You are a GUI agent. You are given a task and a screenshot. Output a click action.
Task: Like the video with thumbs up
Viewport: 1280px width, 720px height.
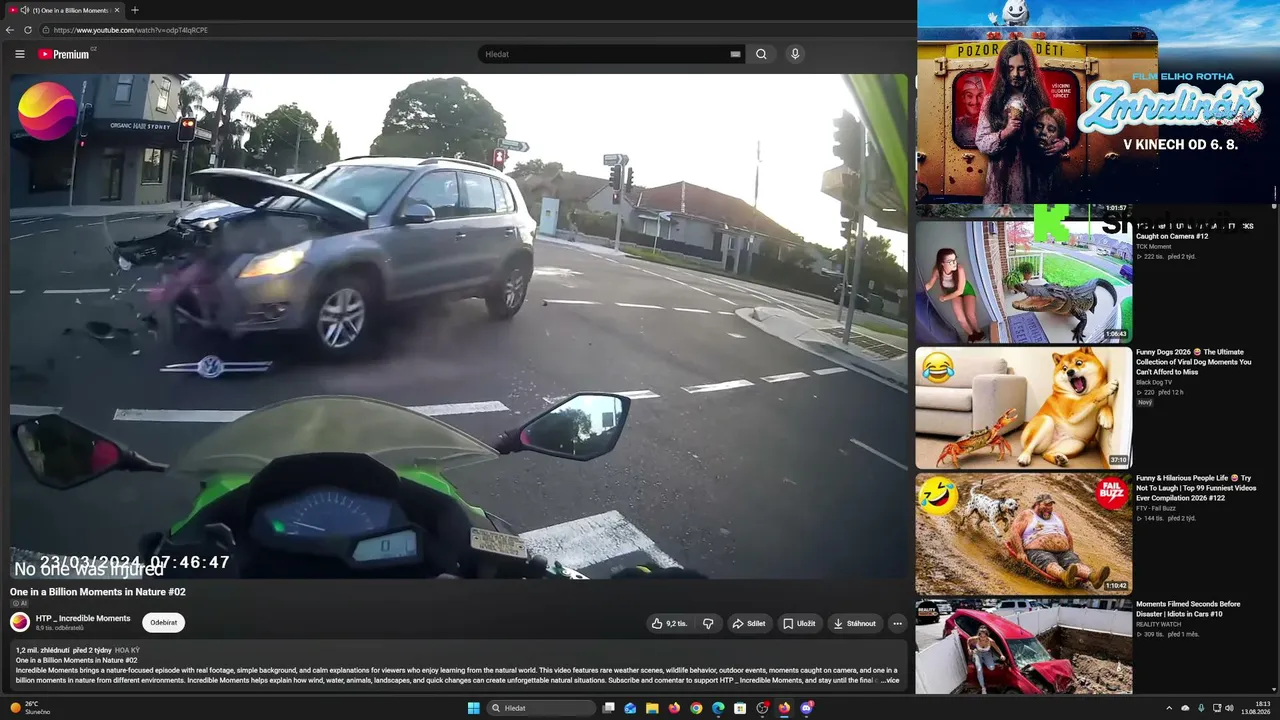click(x=669, y=623)
